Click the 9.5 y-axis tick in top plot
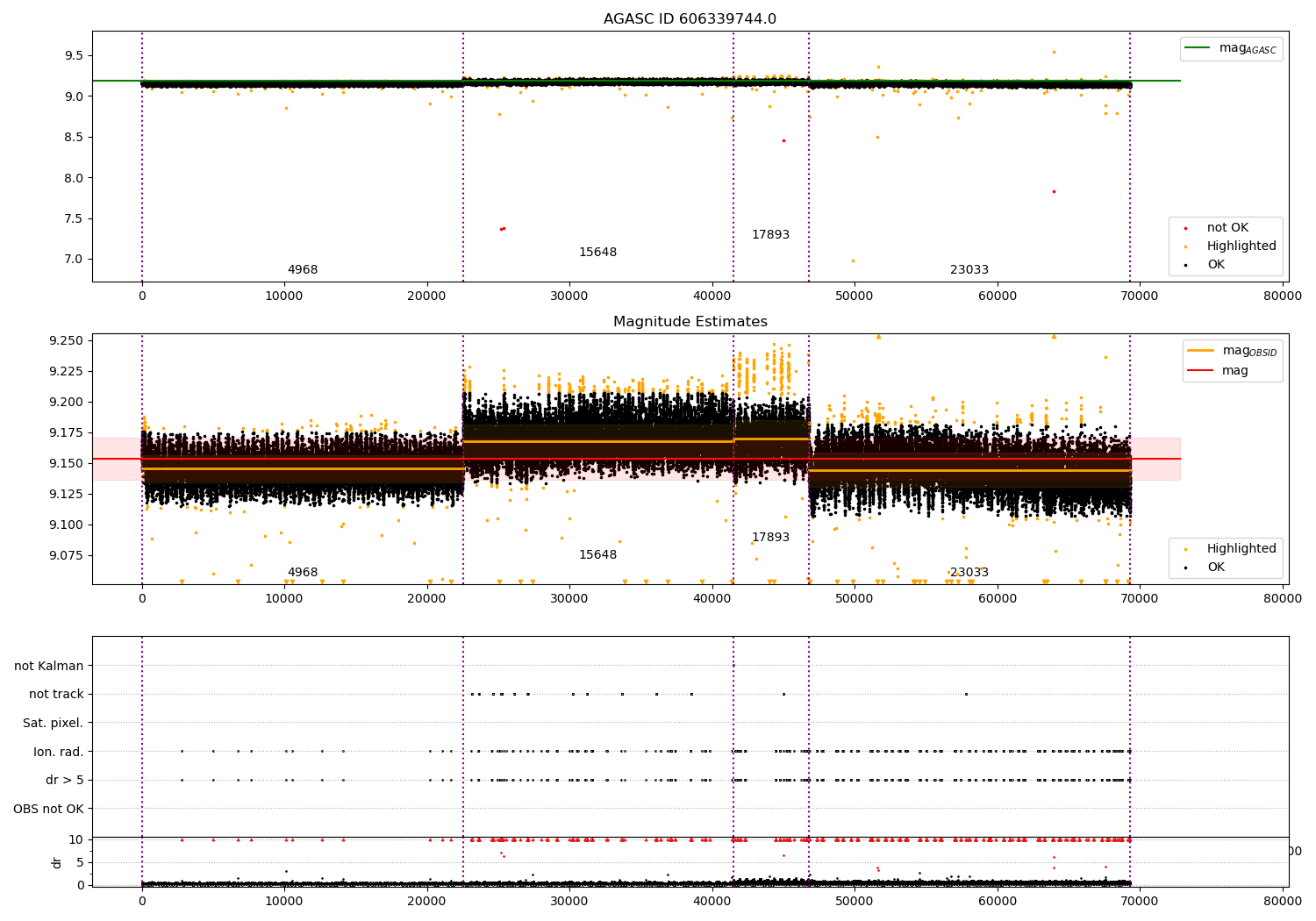 coord(75,55)
